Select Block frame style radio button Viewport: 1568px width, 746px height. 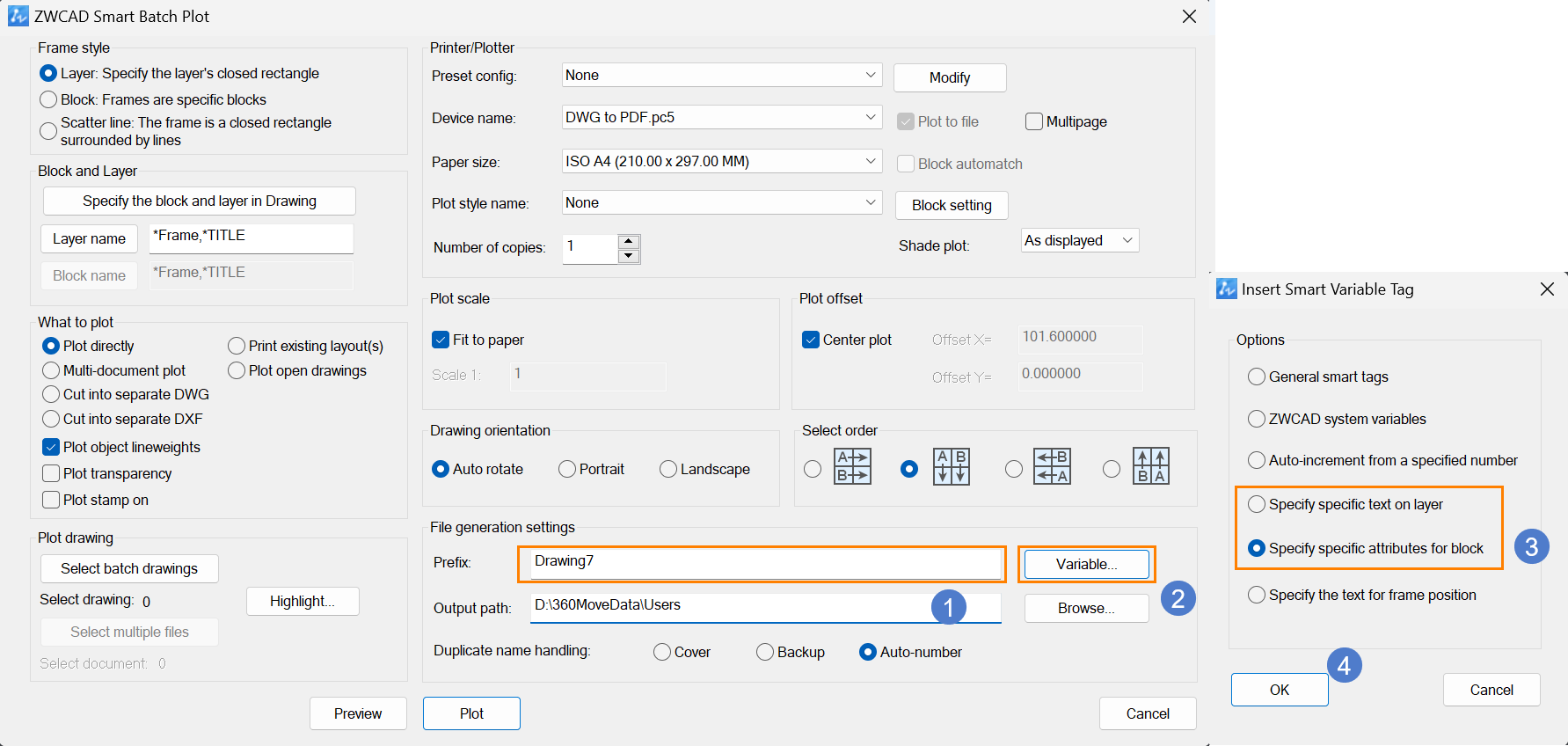point(48,99)
